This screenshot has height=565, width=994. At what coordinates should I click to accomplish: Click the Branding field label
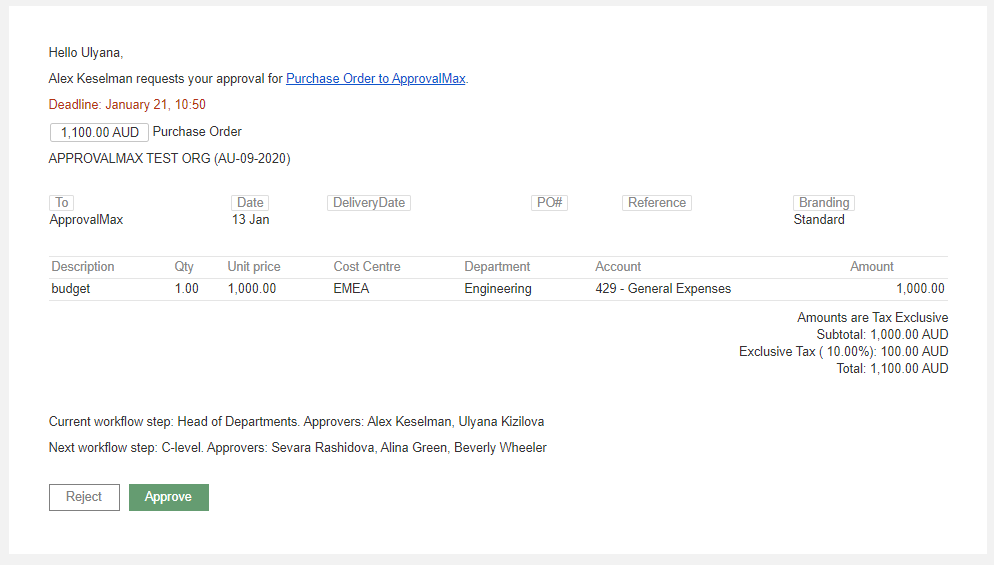coord(823,202)
